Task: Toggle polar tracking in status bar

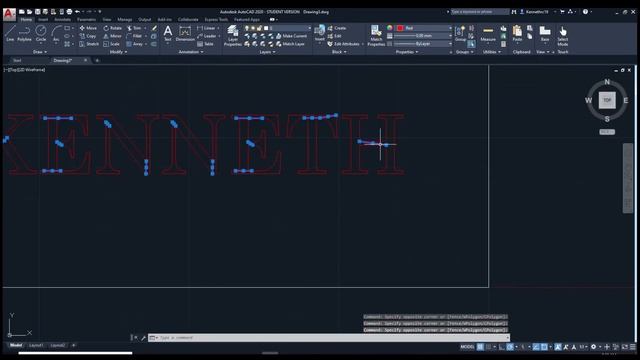Action: [x=510, y=347]
